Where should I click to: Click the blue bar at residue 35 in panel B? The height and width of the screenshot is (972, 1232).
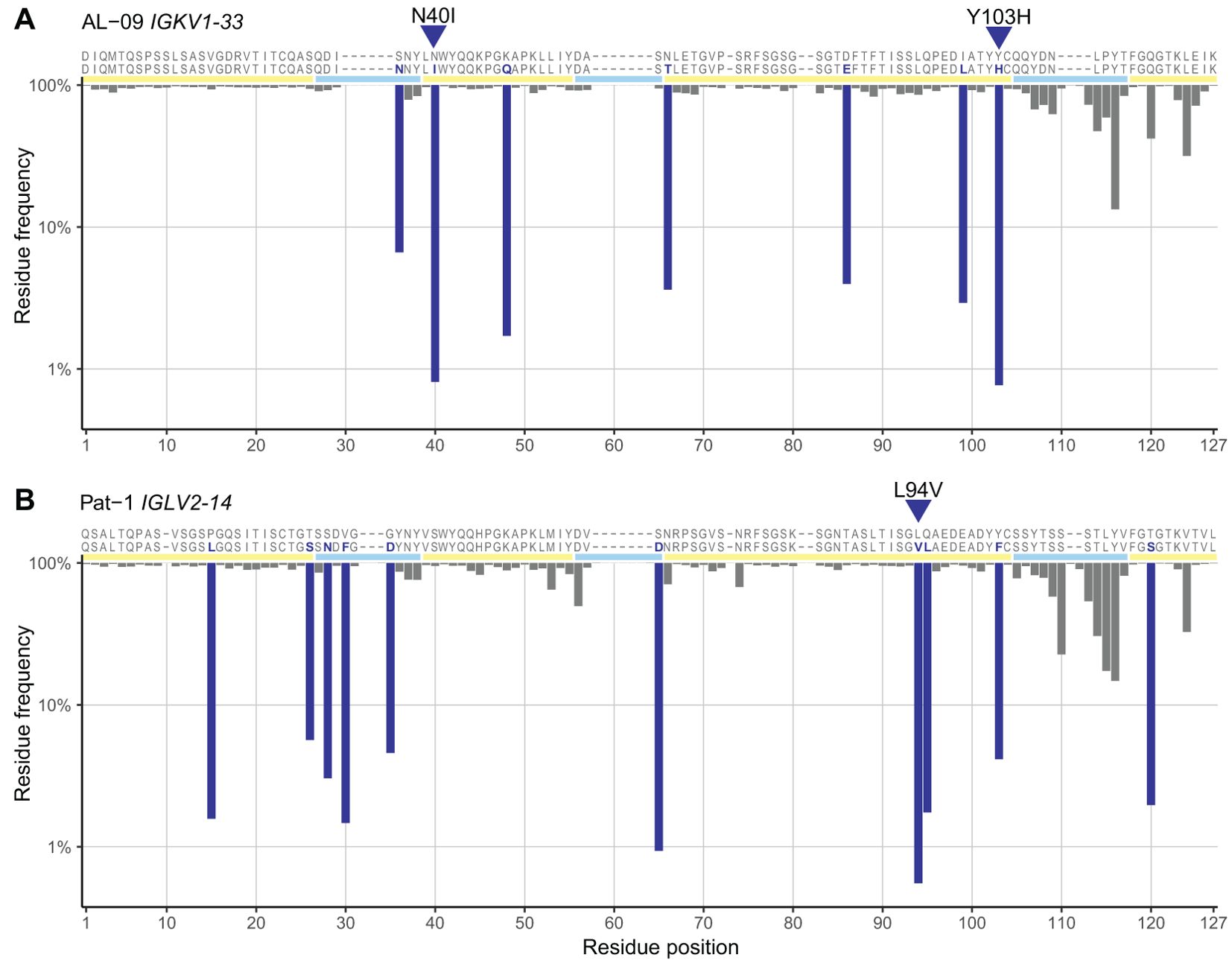coord(390,658)
